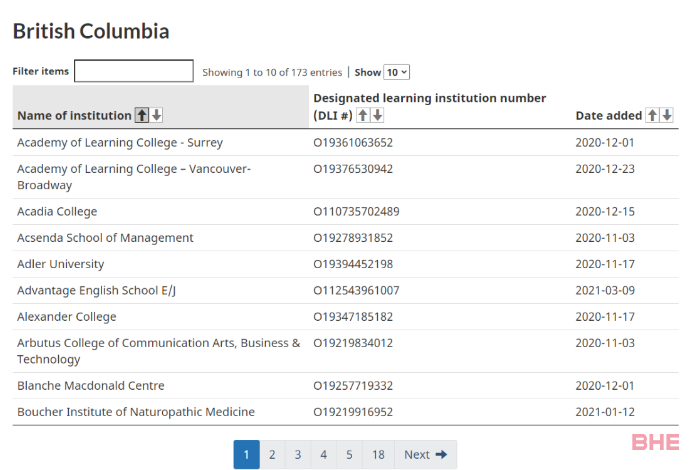Image resolution: width=699 pixels, height=470 pixels.
Task: Click DLI number O19219916952
Action: click(x=353, y=412)
